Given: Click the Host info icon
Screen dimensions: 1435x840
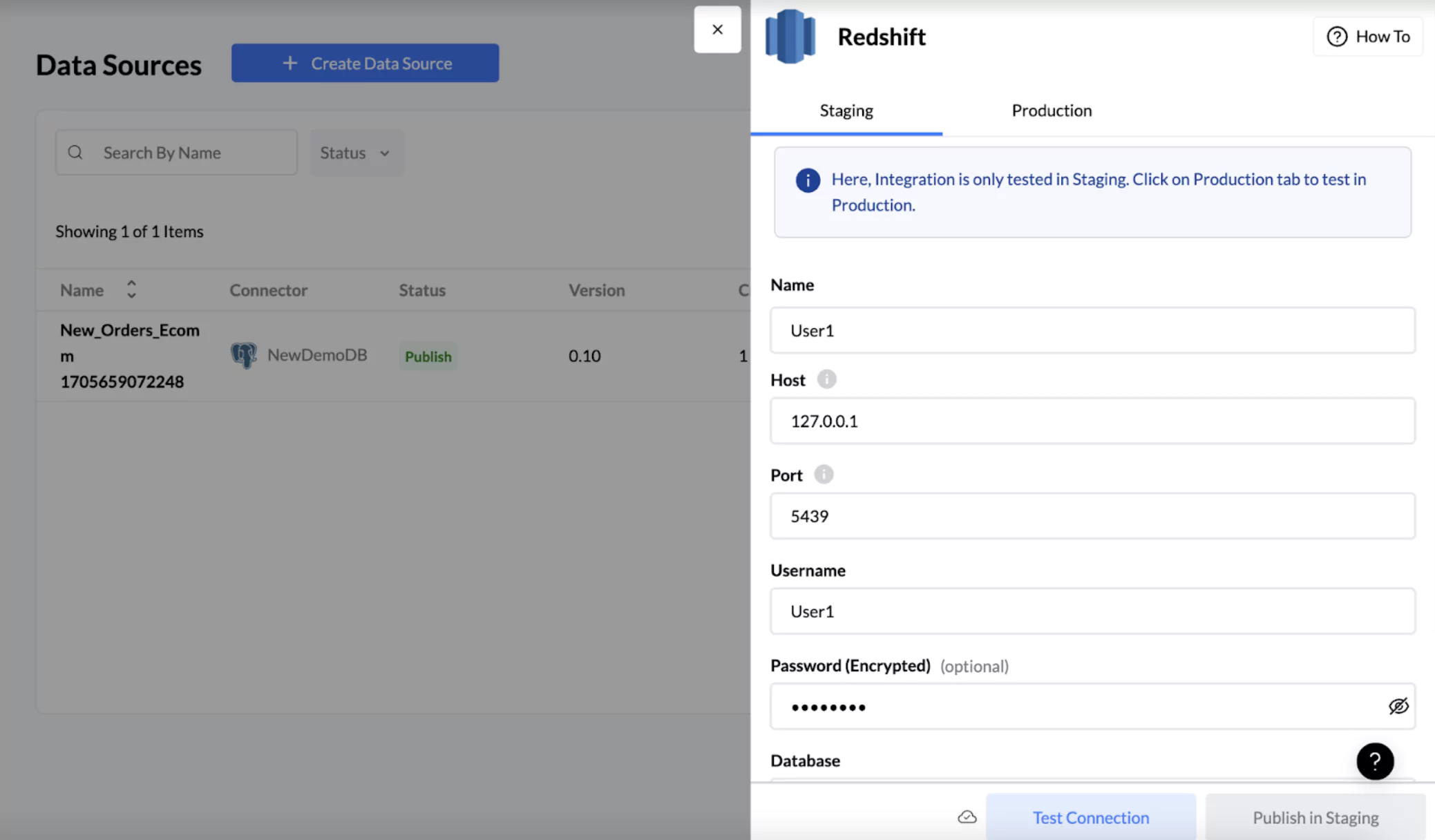Looking at the screenshot, I should pos(826,379).
